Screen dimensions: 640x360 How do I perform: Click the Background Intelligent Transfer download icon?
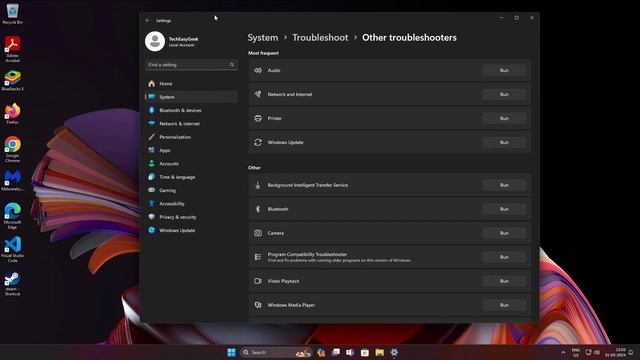(x=258, y=185)
